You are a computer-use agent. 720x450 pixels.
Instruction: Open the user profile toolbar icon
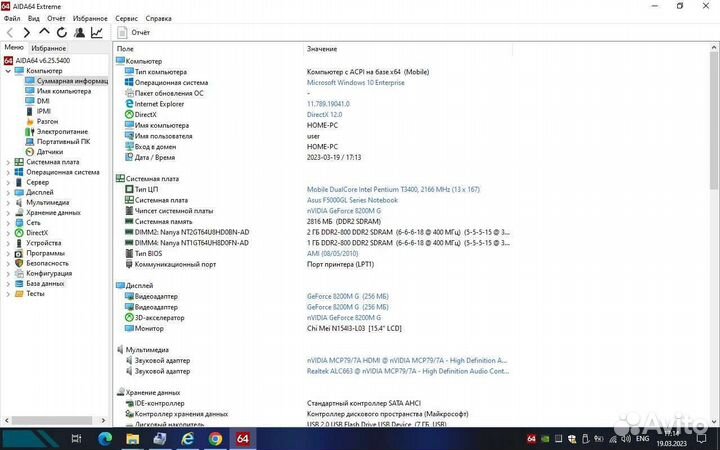[79, 33]
